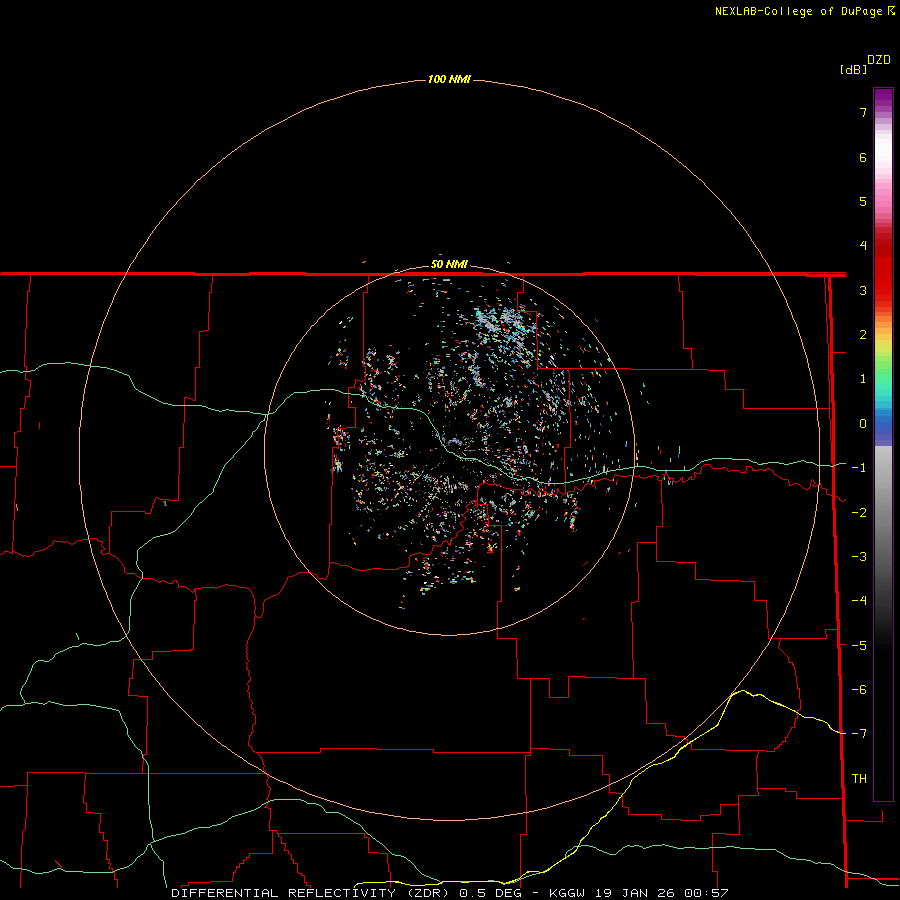Click the '2' tick label on color scale

click(863, 335)
